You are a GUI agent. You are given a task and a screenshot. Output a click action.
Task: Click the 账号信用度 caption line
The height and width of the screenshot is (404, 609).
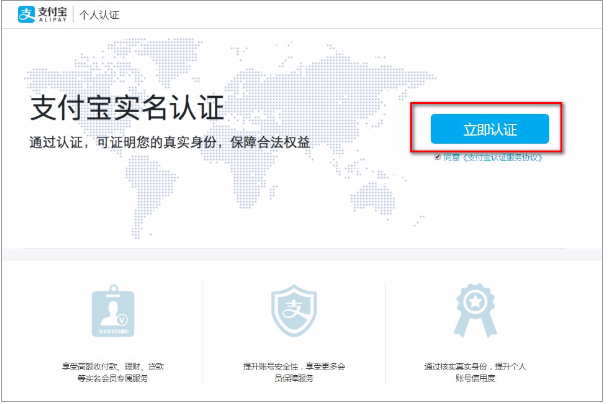click(x=475, y=378)
